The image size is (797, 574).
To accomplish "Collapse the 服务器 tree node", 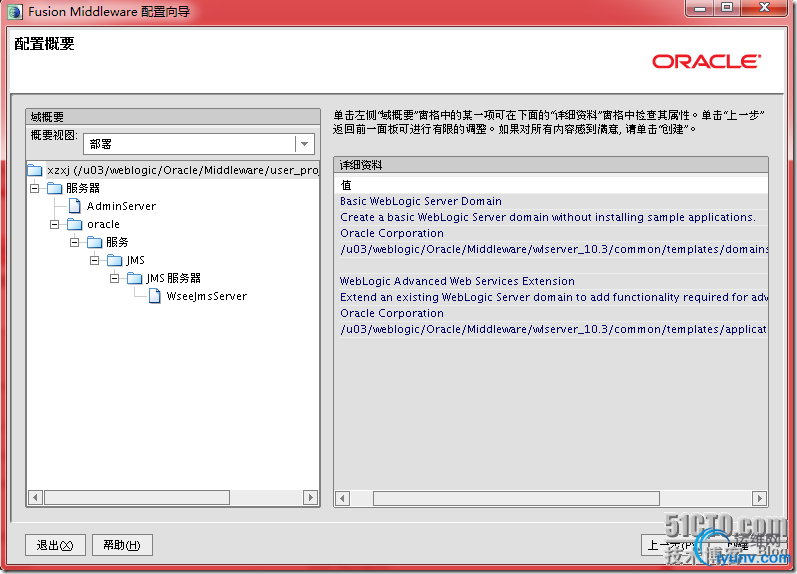I will point(35,188).
